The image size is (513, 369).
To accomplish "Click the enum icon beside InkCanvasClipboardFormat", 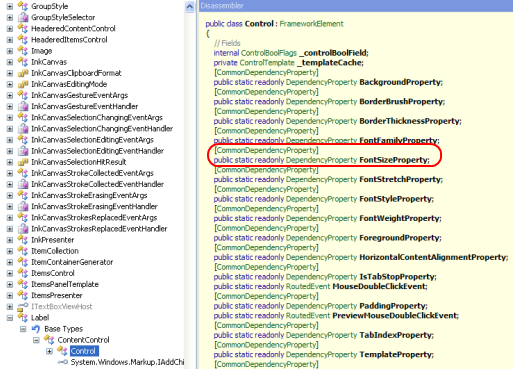I will (x=23, y=73).
